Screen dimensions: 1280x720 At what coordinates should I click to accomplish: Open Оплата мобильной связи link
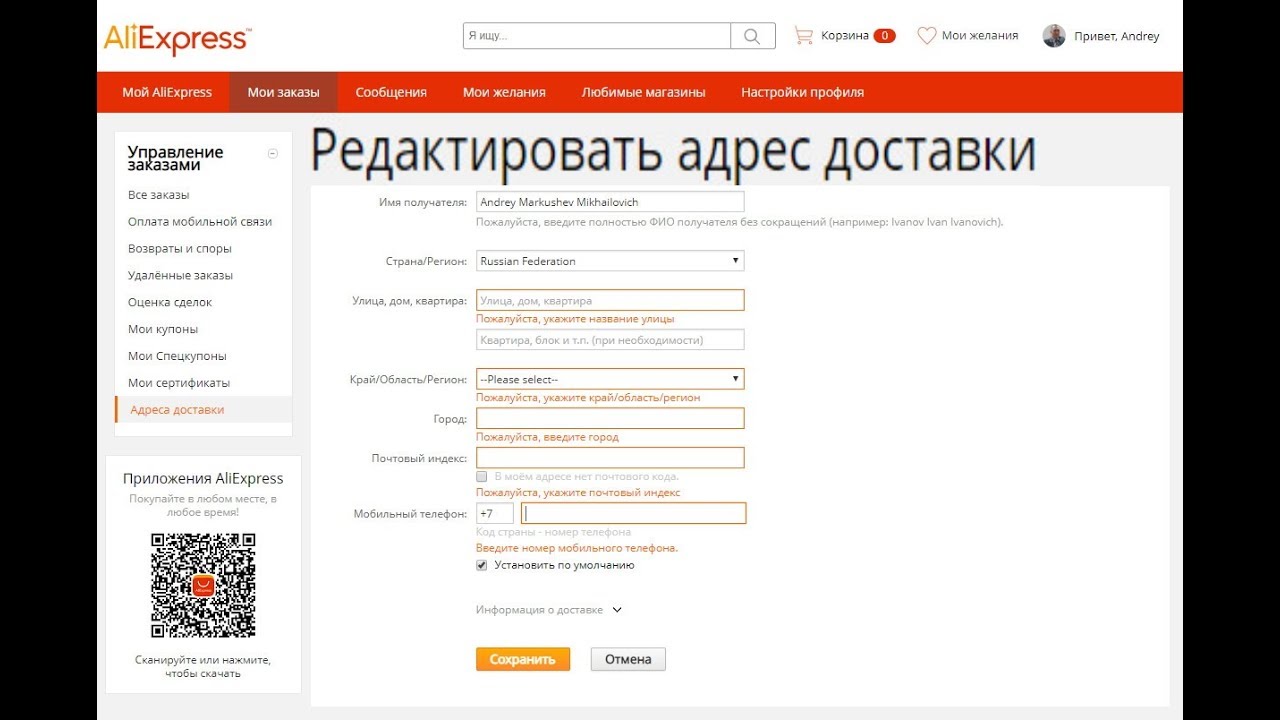(200, 222)
